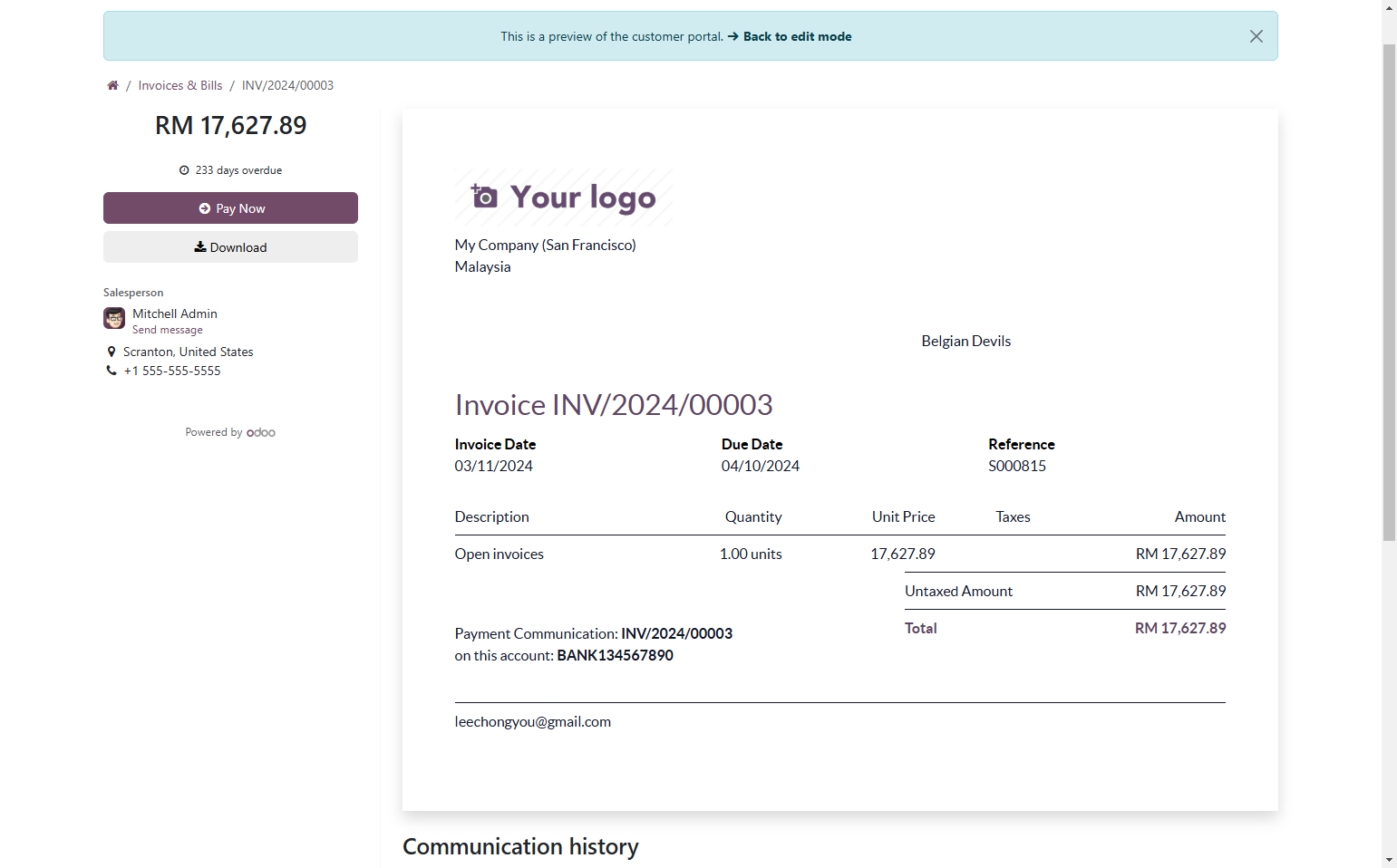Click the Untaxed Amount label
The height and width of the screenshot is (868, 1397).
(x=958, y=591)
